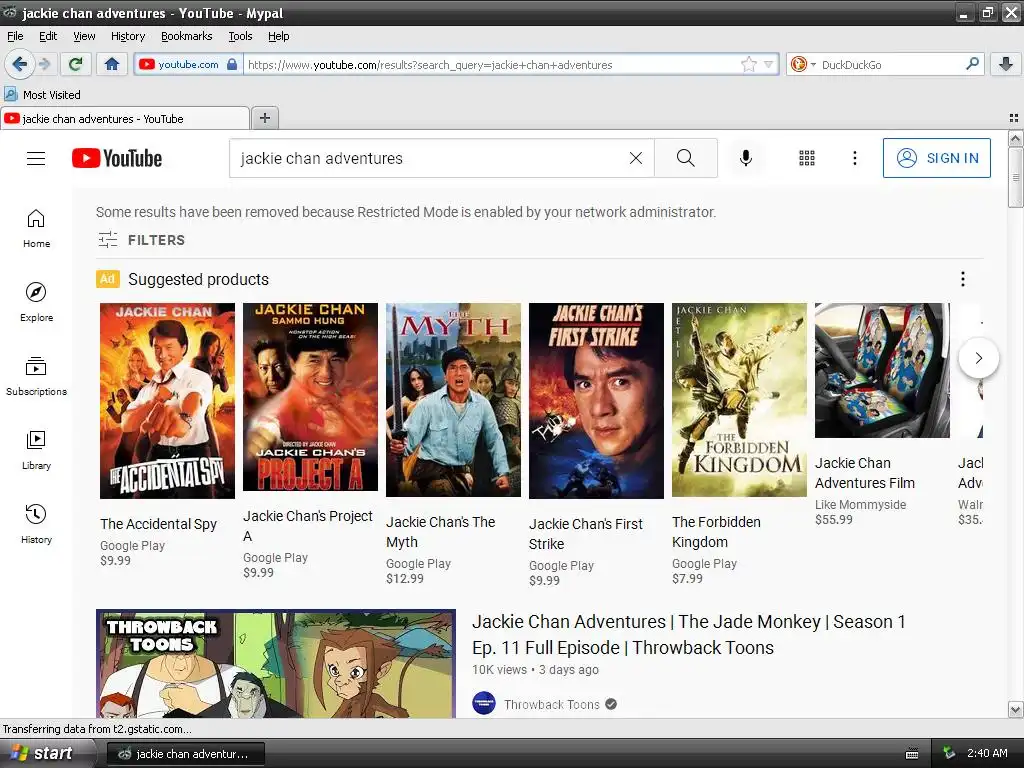Run search with YouTube magnifier button

click(686, 158)
